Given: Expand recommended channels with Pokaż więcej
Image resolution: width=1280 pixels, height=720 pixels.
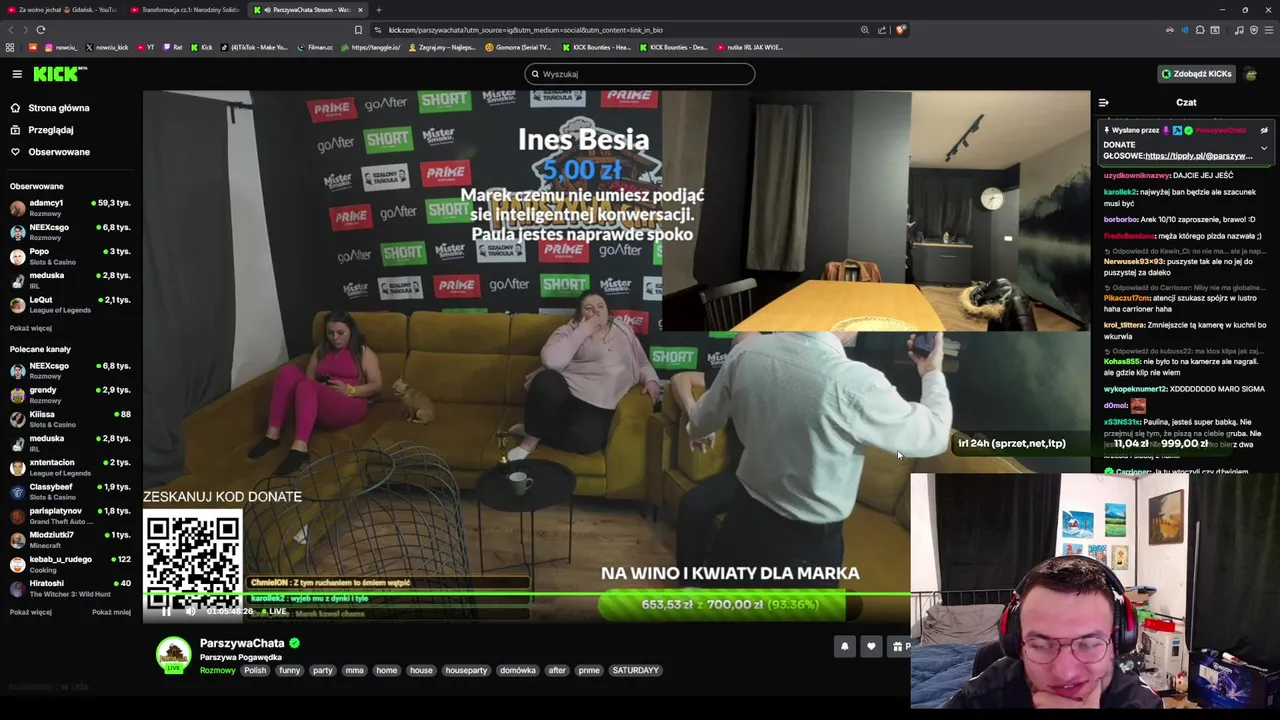Looking at the screenshot, I should click(x=31, y=612).
